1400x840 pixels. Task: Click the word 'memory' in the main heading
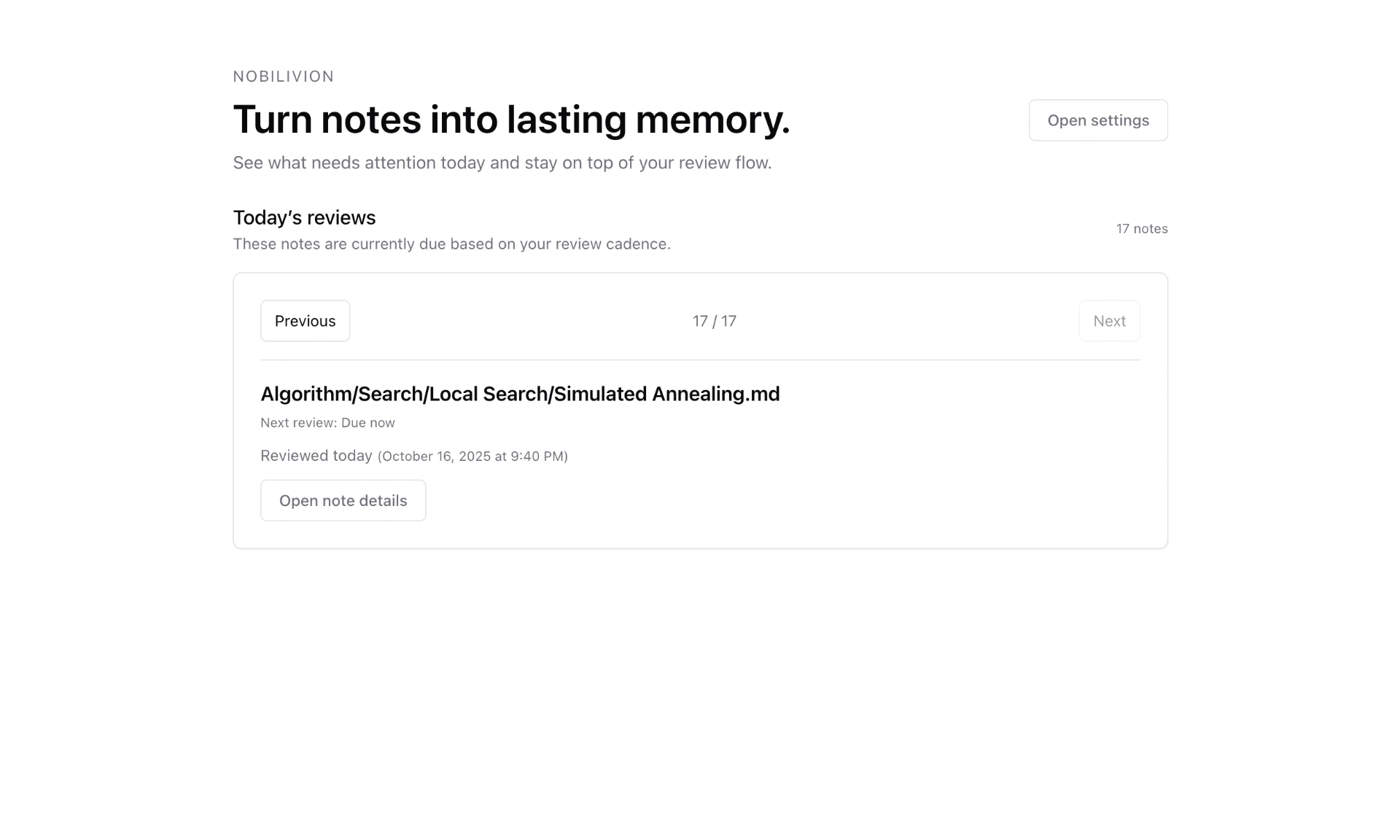click(x=711, y=120)
